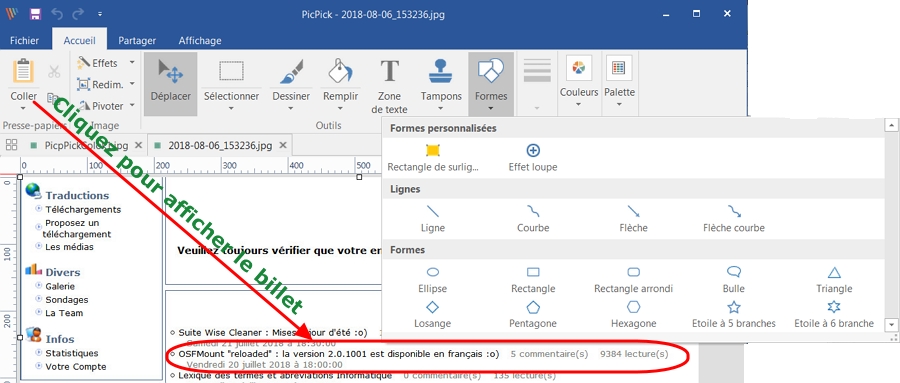Click the redo arrow in title bar
The image size is (900, 383).
click(x=78, y=14)
